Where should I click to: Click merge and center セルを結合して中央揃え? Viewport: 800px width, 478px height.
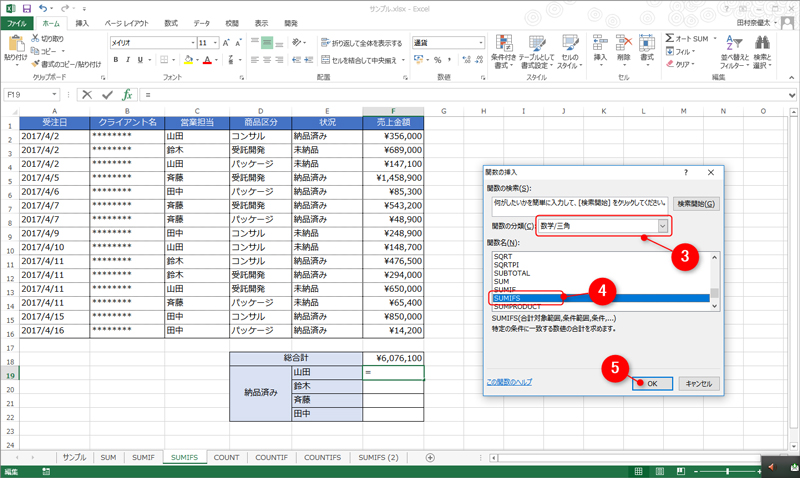click(x=359, y=60)
